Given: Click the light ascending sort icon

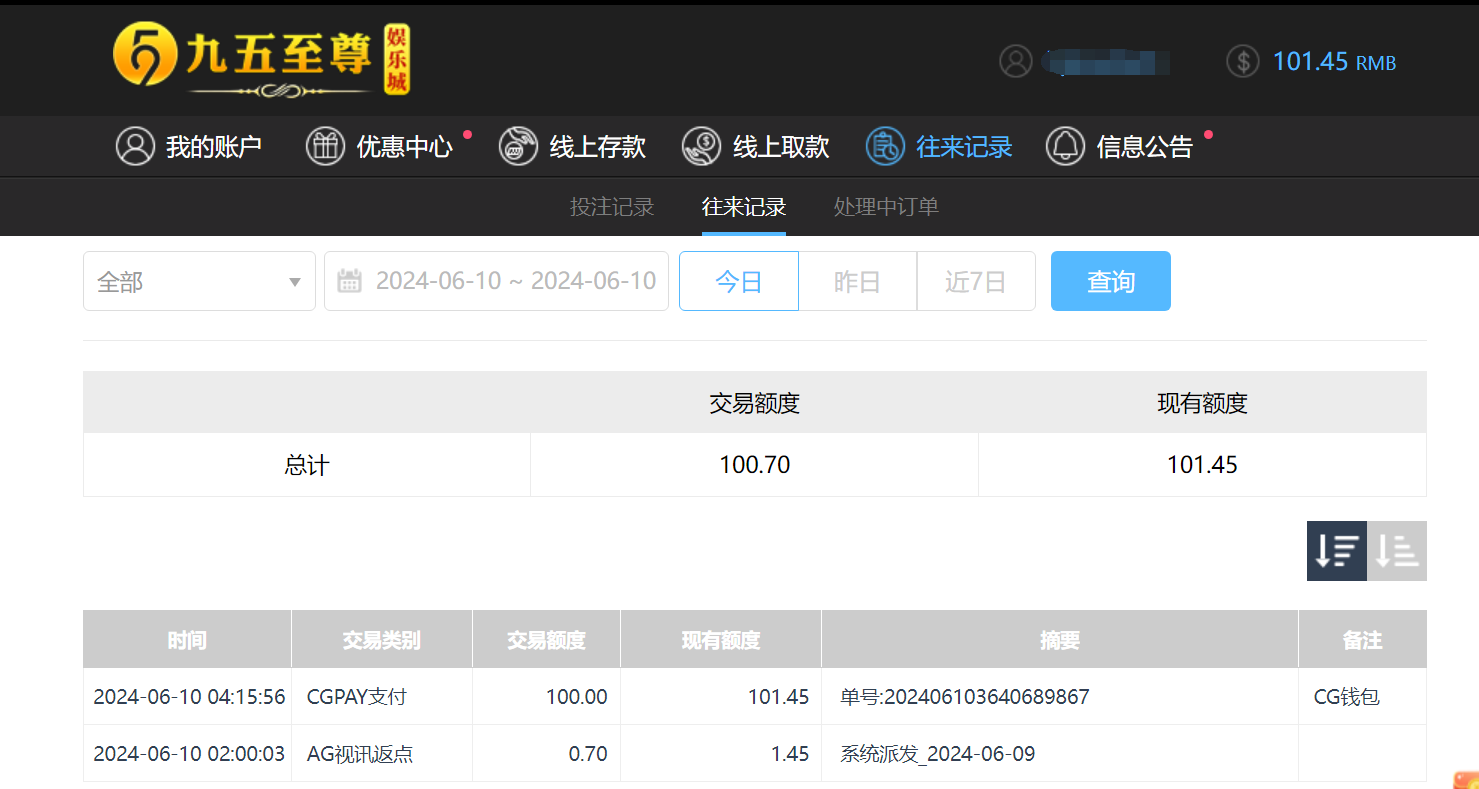Looking at the screenshot, I should [1397, 550].
